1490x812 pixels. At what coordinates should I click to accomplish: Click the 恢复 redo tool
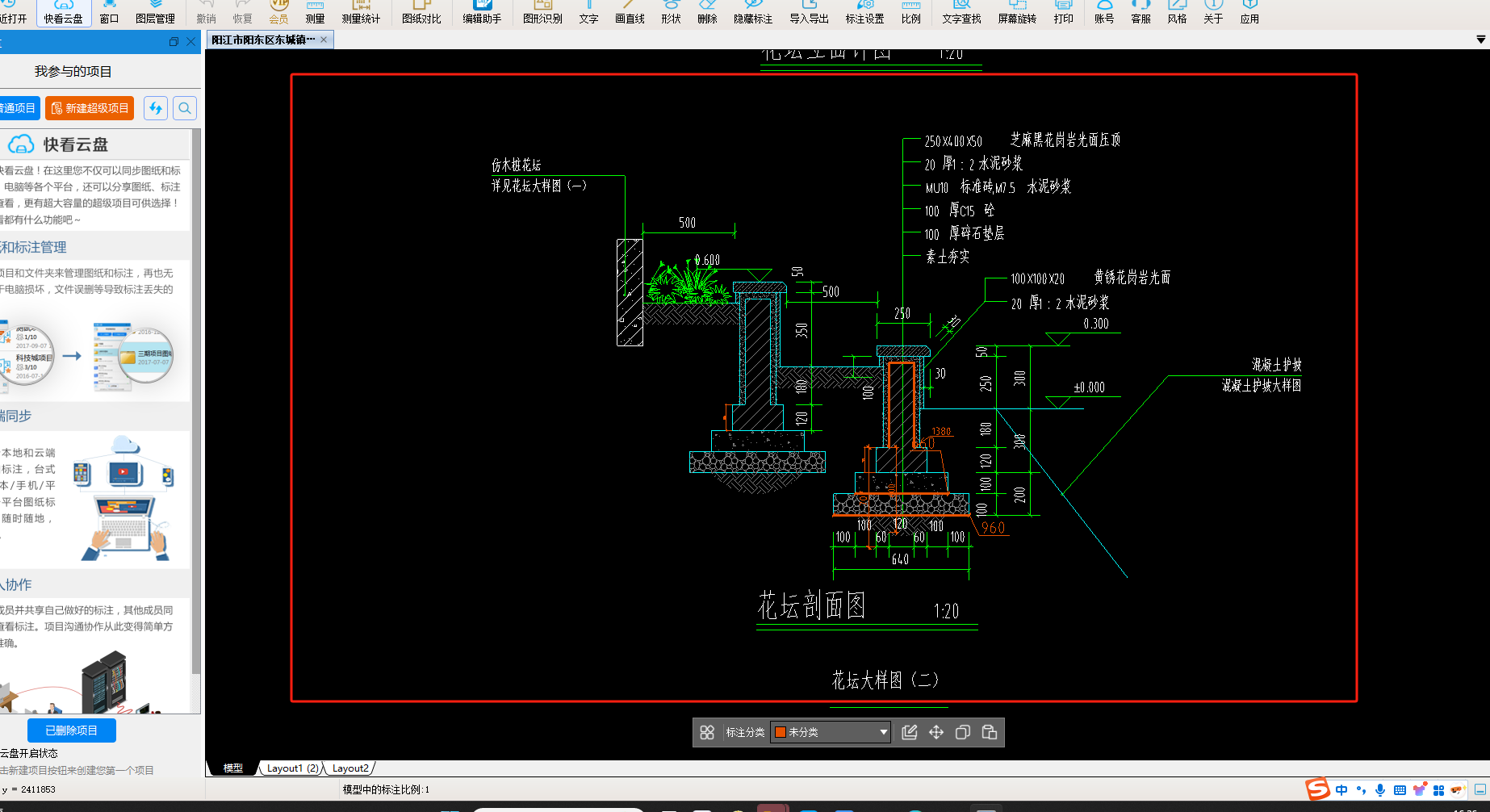(x=242, y=12)
